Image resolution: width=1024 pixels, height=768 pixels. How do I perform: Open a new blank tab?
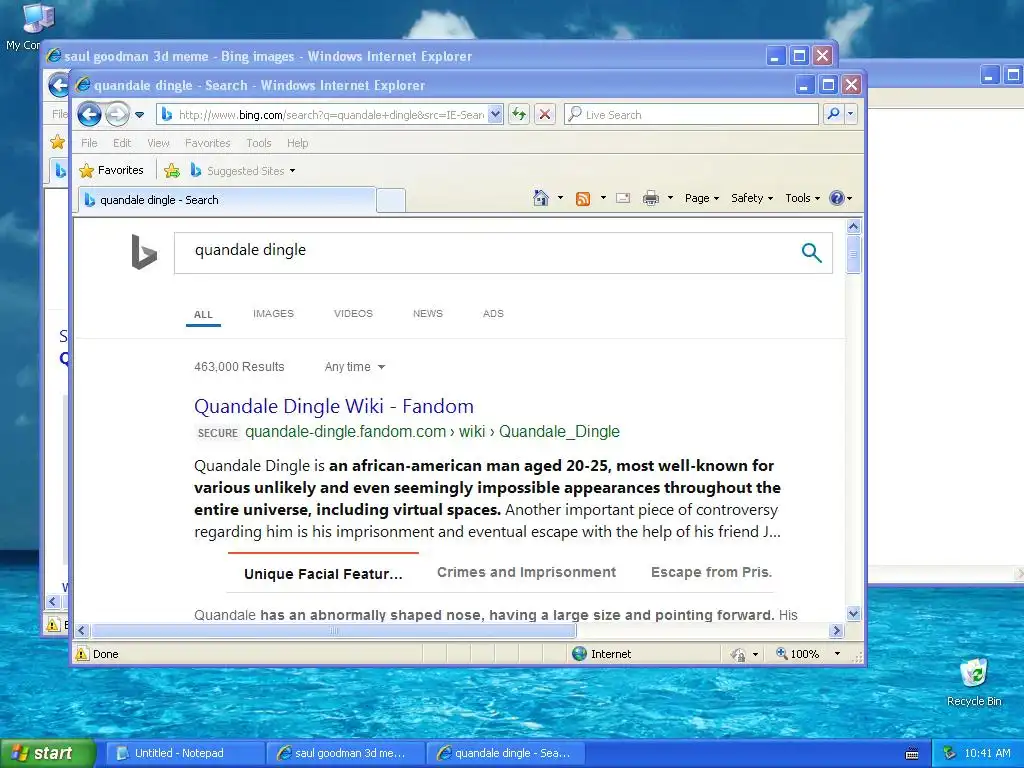[391, 200]
